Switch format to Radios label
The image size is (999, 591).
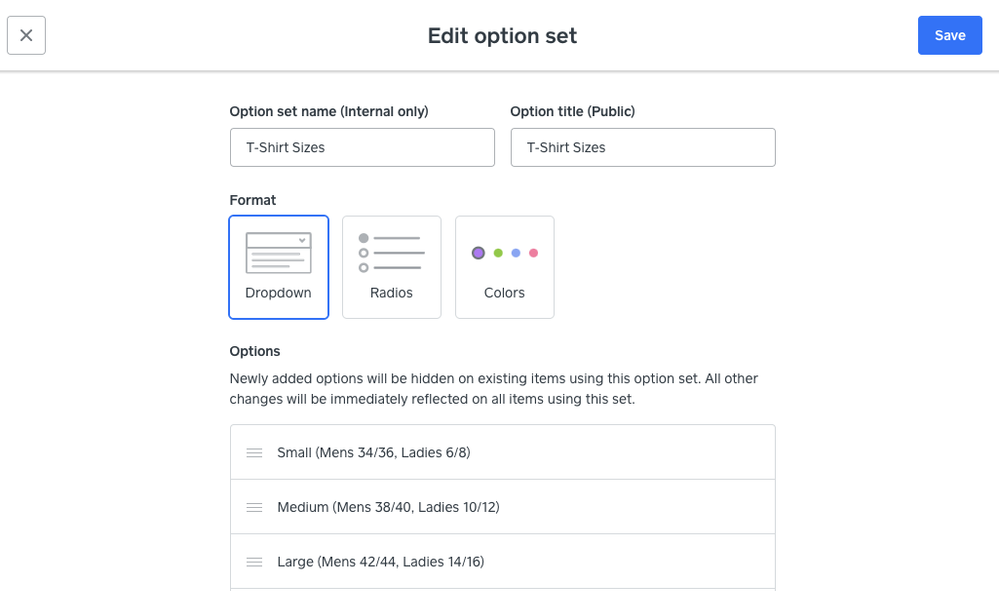pyautogui.click(x=391, y=293)
